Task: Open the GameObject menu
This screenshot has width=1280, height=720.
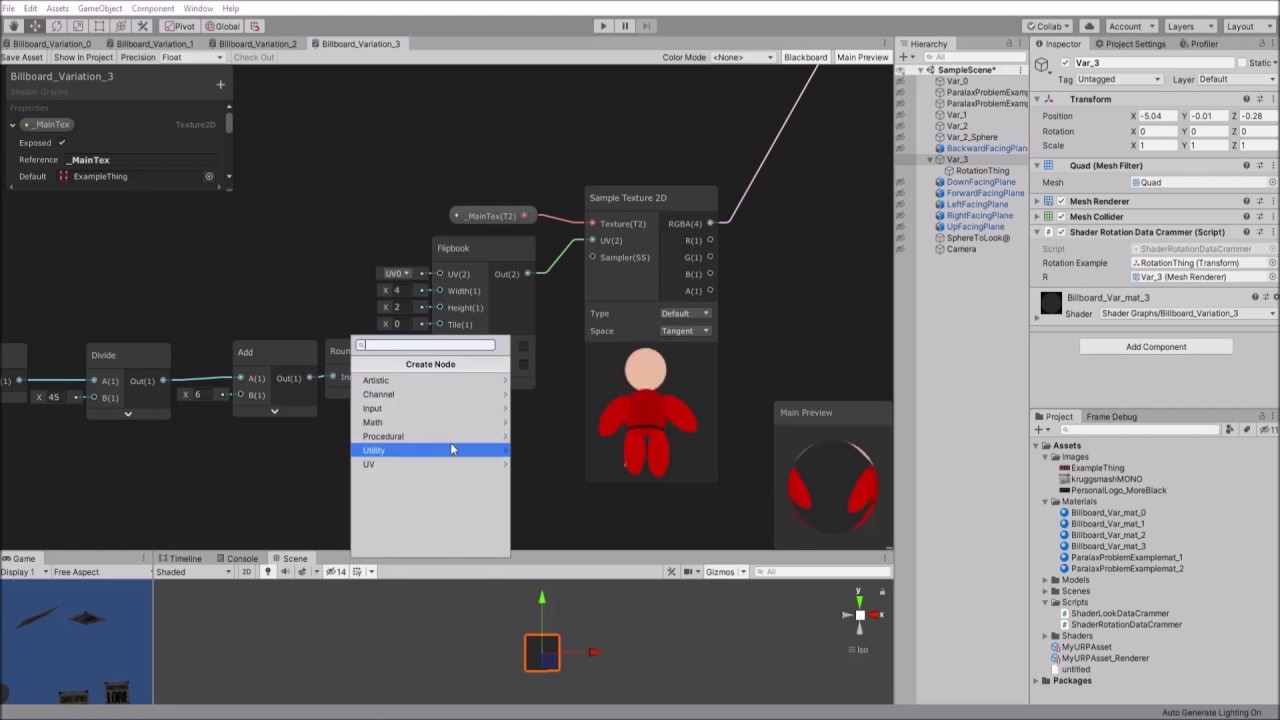Action: (x=99, y=8)
